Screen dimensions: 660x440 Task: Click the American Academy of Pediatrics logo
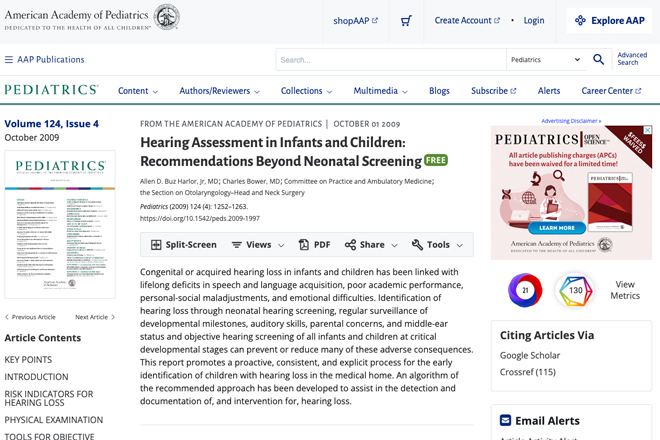tap(92, 18)
